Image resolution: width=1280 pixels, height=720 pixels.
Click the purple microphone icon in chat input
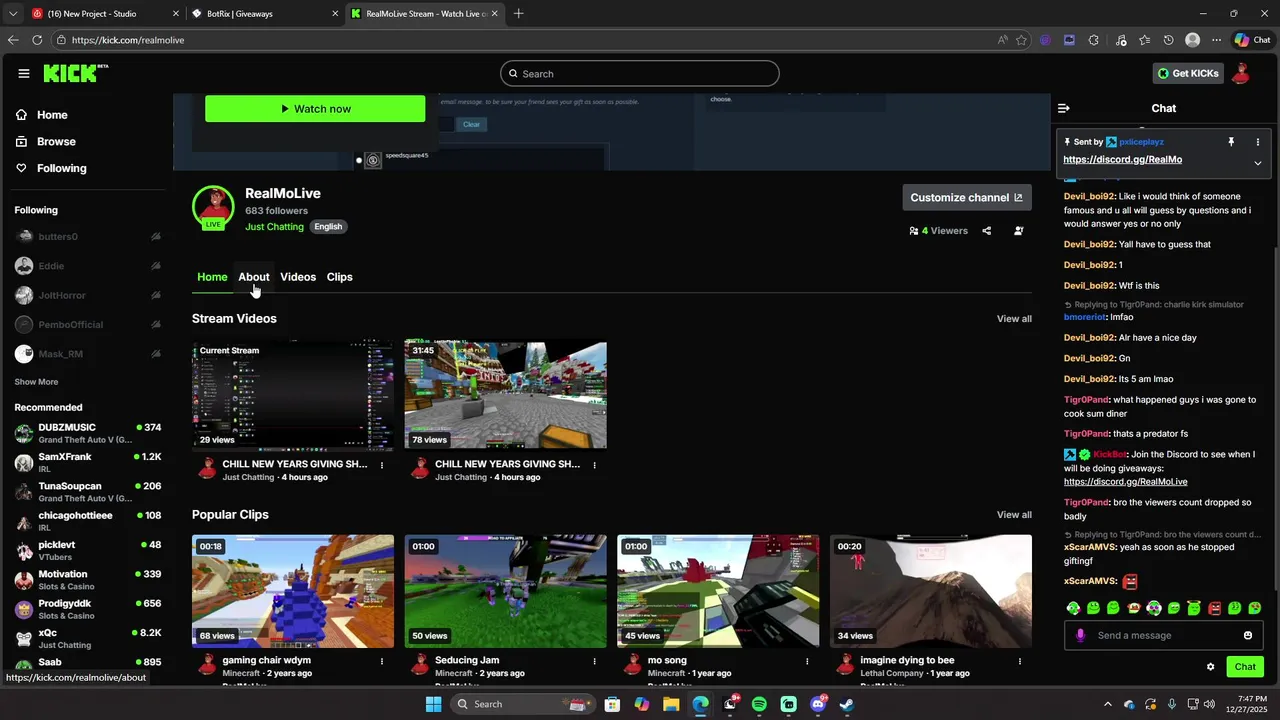tap(1080, 635)
